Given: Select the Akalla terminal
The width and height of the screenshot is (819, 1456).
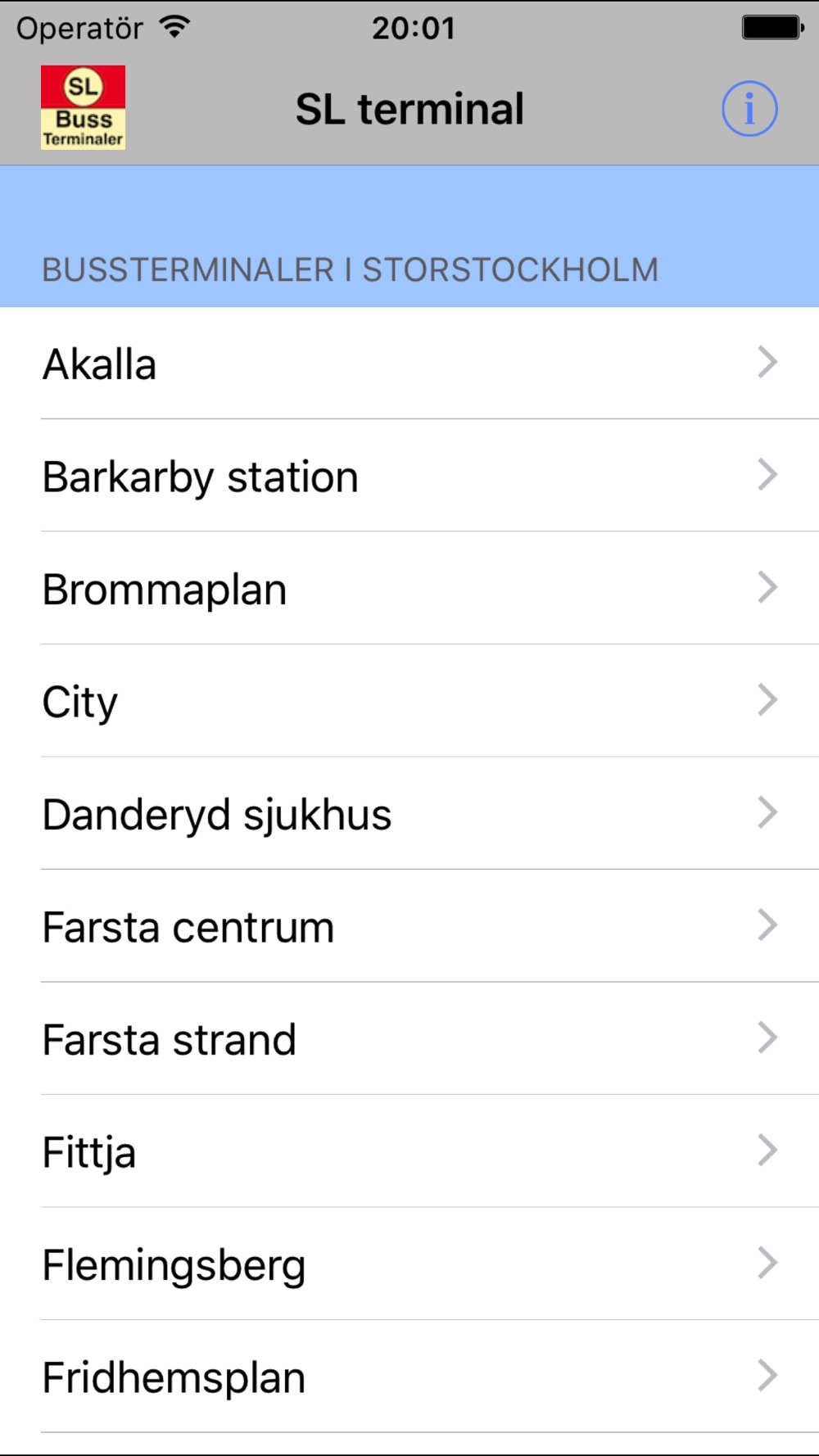Looking at the screenshot, I should point(409,364).
